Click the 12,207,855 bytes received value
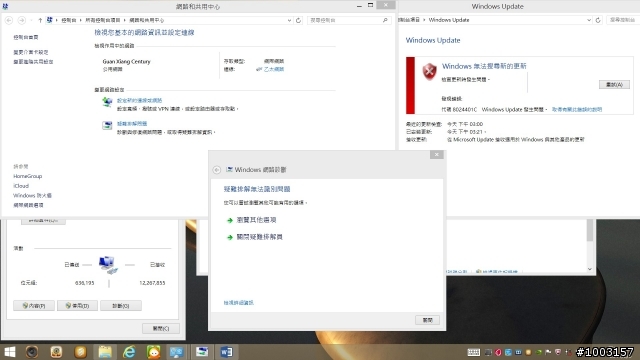The height and width of the screenshot is (360, 640). pyautogui.click(x=152, y=283)
